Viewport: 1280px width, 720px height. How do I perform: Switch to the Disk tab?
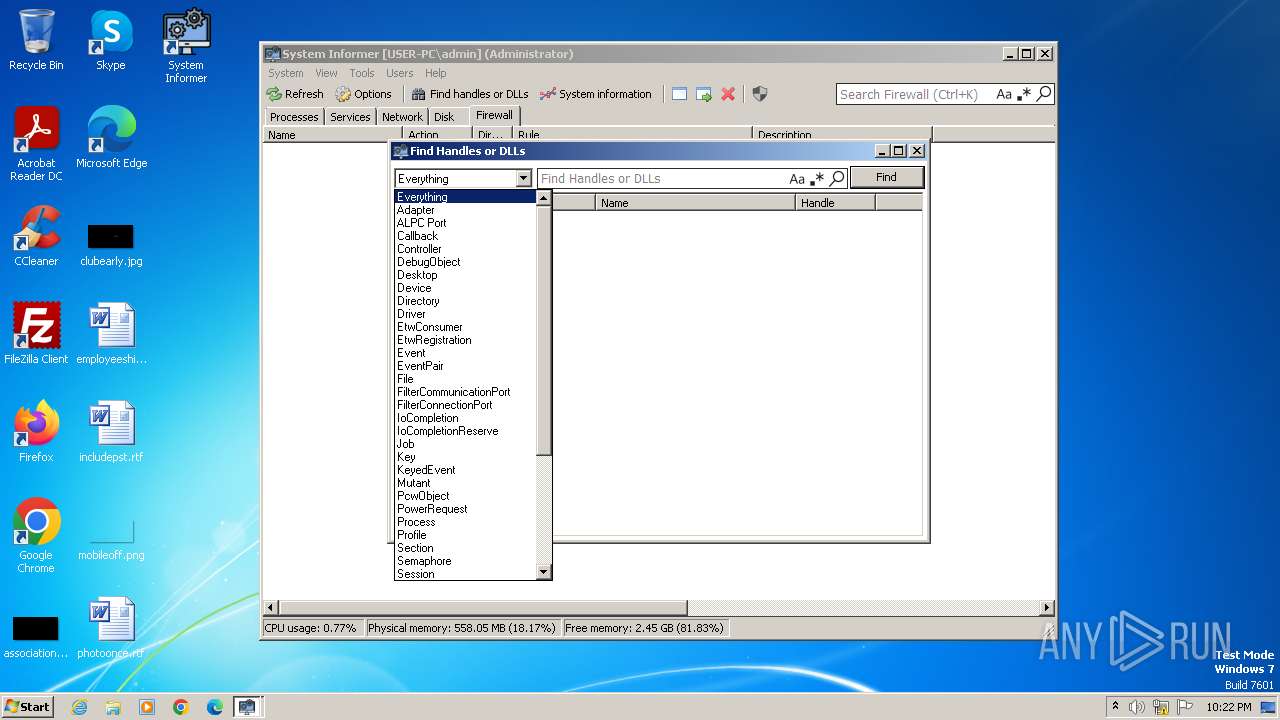coord(444,117)
